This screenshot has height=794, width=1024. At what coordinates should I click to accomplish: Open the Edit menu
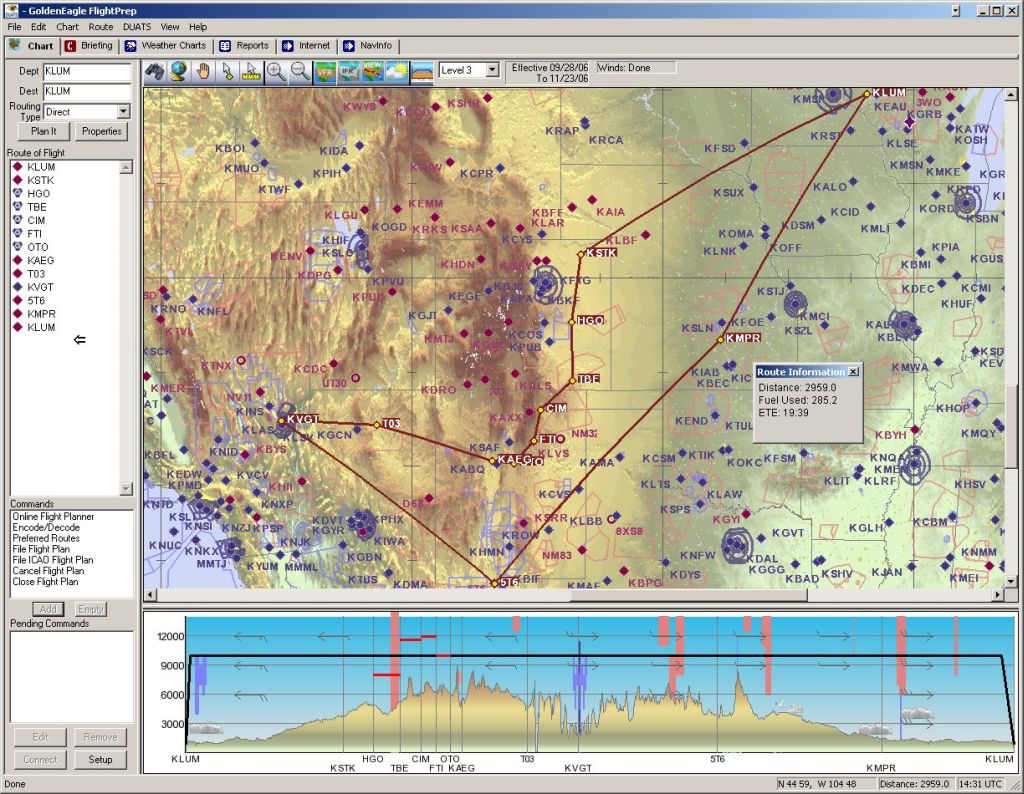click(x=39, y=27)
